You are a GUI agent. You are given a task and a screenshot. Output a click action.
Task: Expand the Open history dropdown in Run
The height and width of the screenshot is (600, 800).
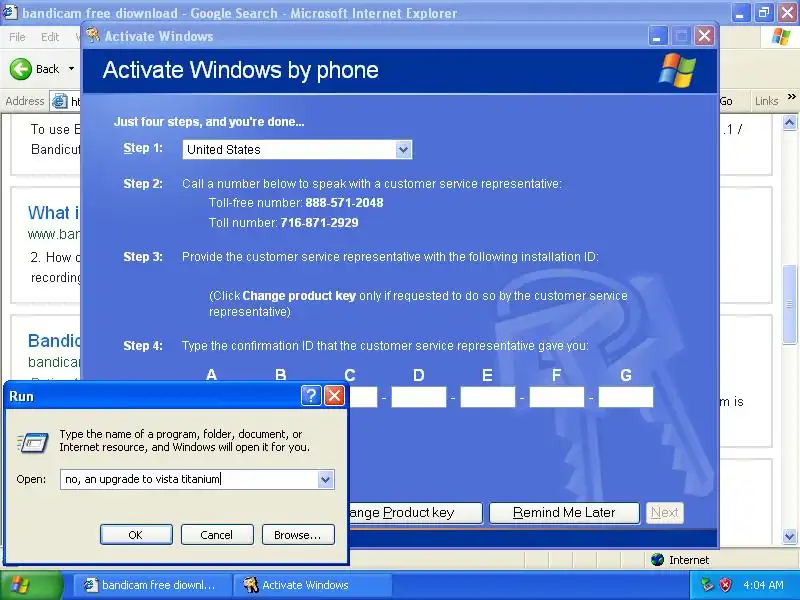326,480
